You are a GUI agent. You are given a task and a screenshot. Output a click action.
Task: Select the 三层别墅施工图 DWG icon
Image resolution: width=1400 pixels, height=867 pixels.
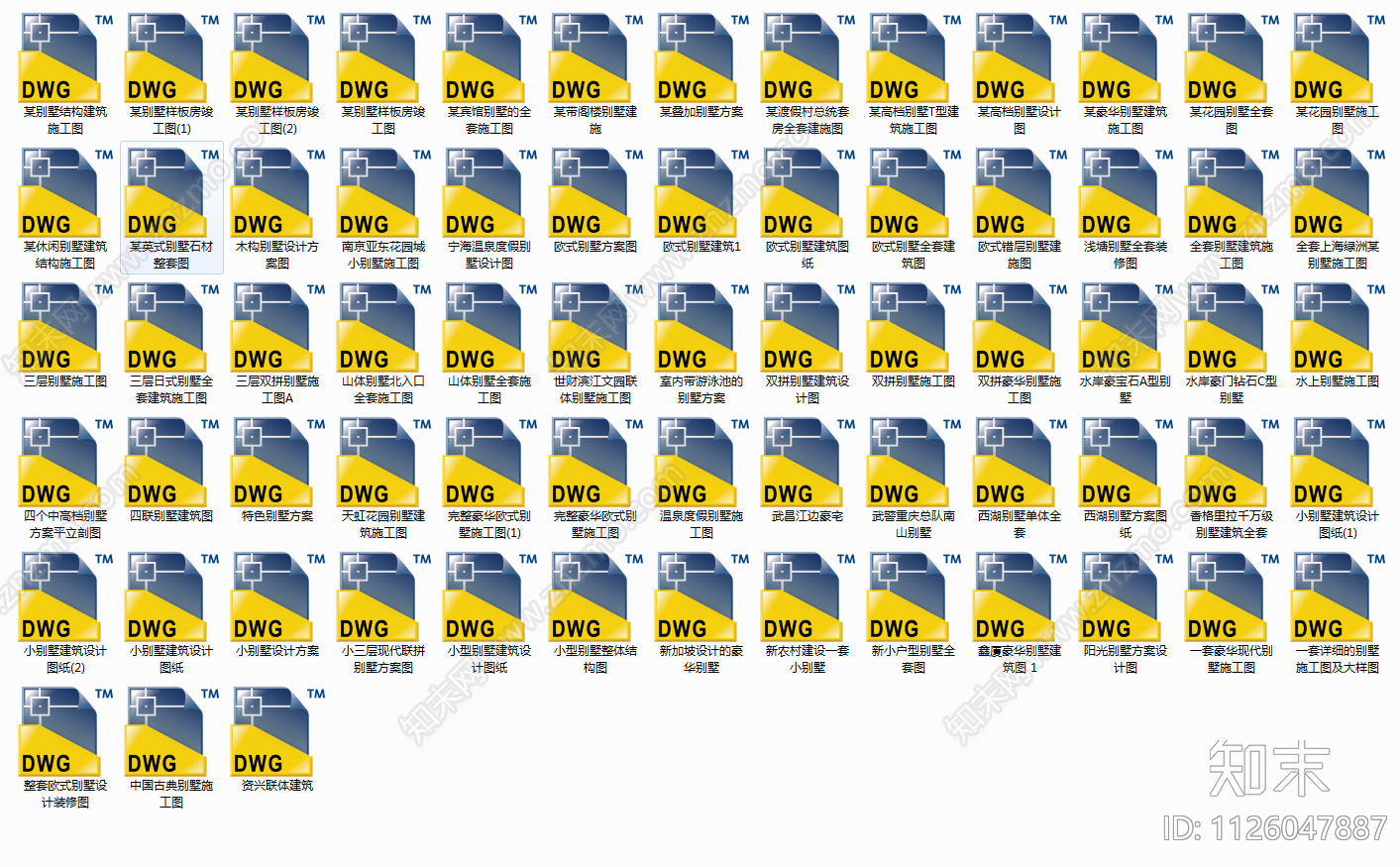pos(59,328)
